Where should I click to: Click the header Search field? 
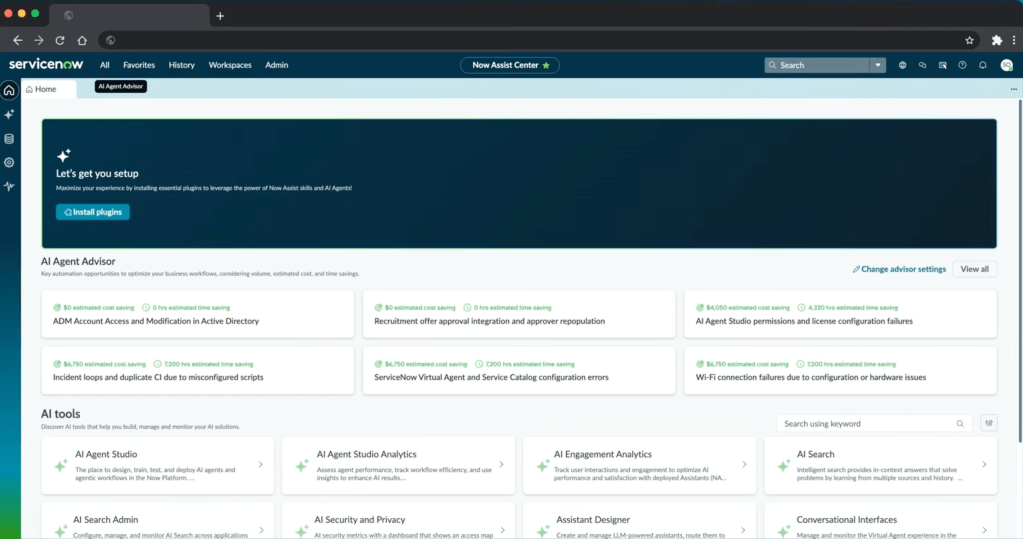[x=817, y=65]
